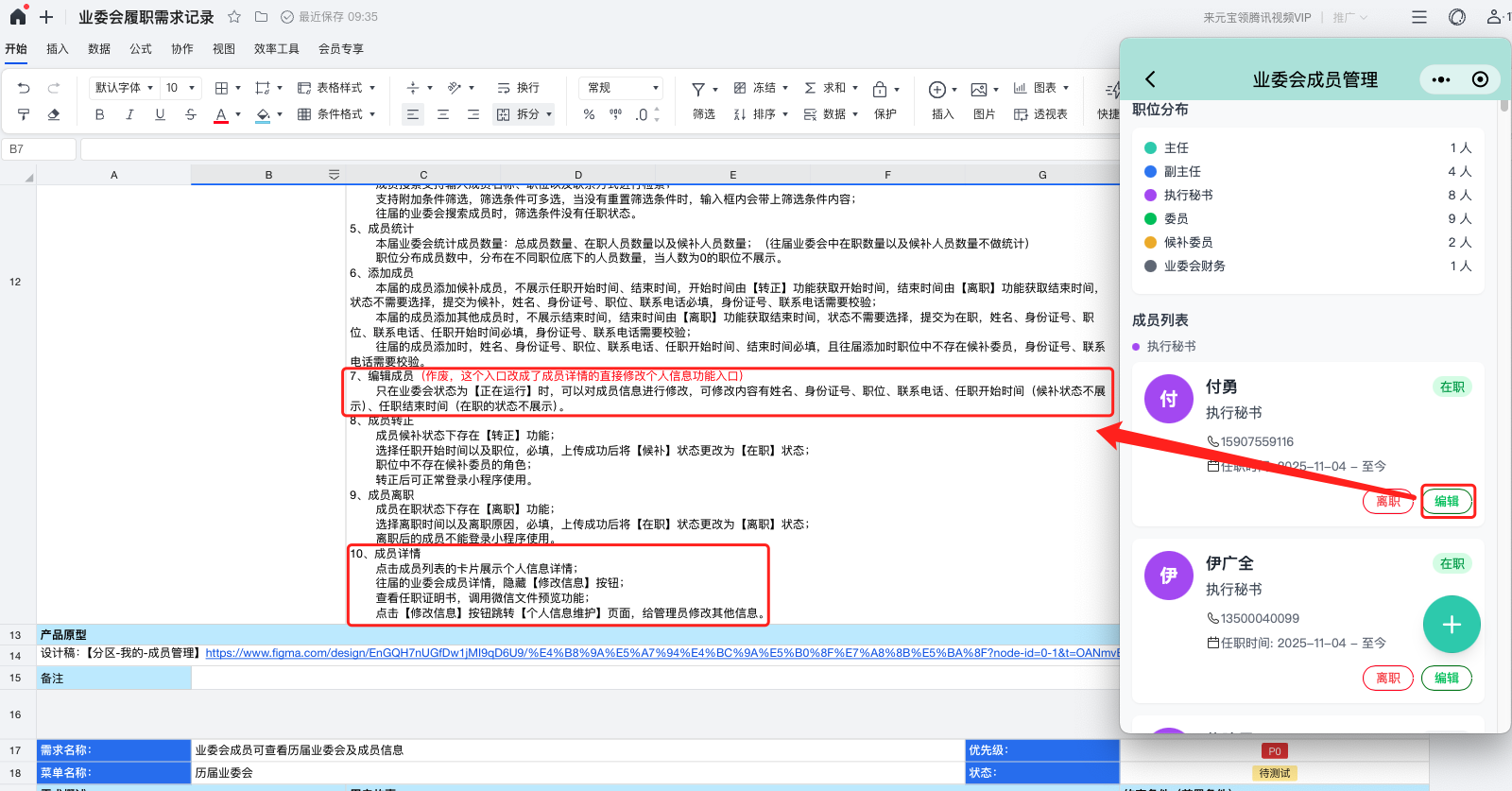
Task: Activate the format painter tool
Action: (24, 114)
